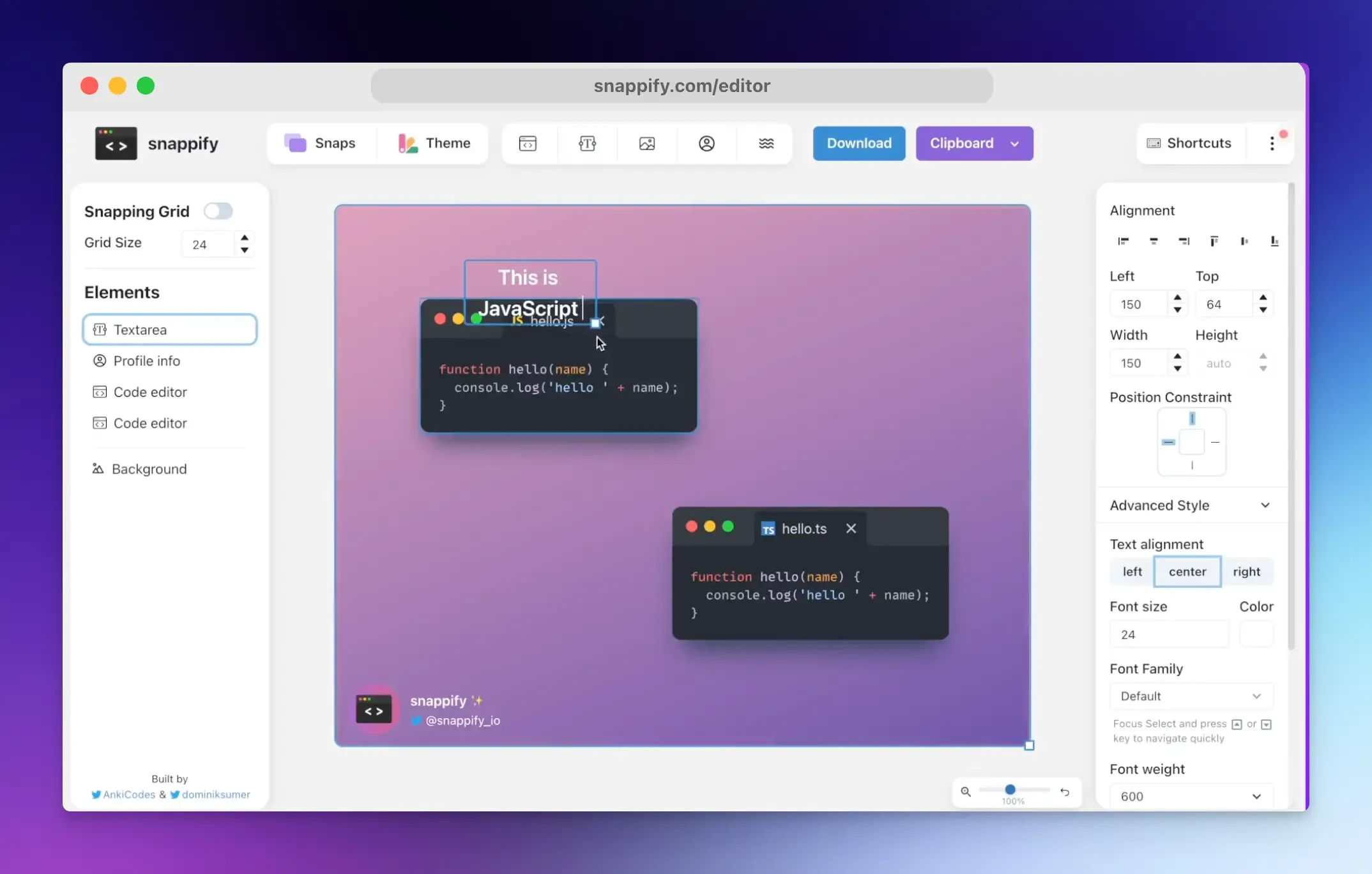Open the three-dot more options menu
Screen dimensions: 1372x874
click(x=1272, y=143)
